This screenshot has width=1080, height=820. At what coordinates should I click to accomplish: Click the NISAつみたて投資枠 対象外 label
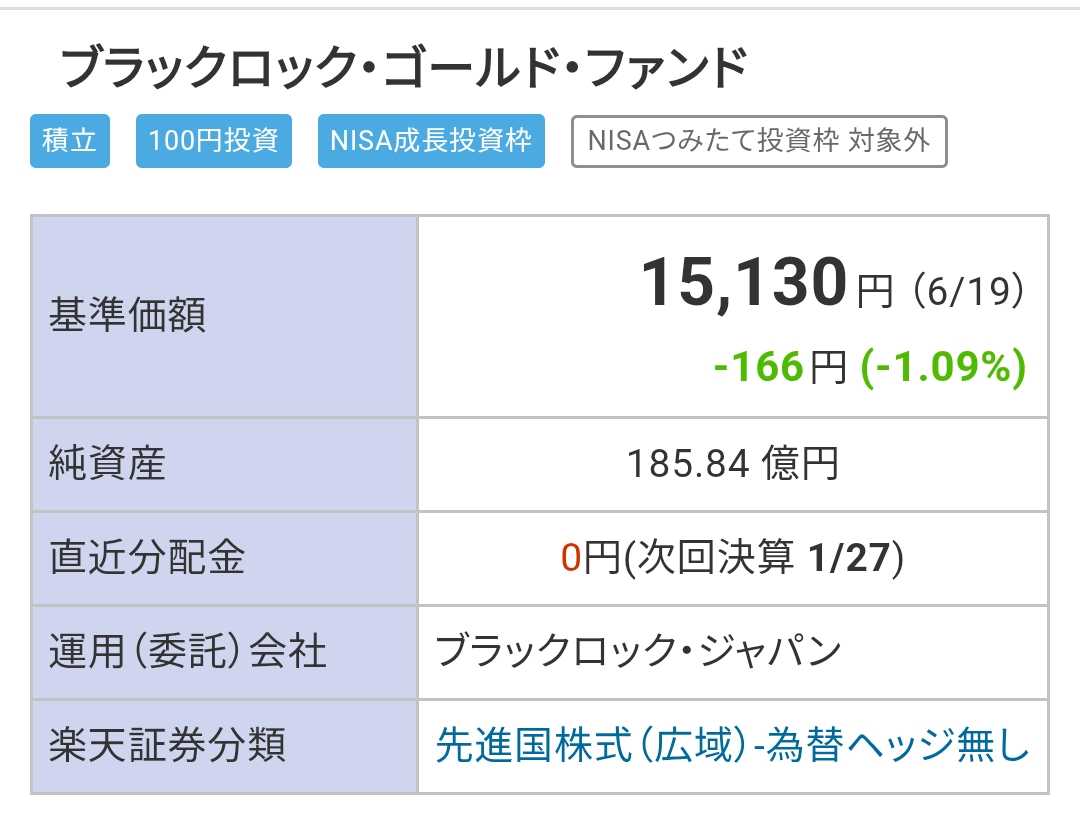pos(759,141)
